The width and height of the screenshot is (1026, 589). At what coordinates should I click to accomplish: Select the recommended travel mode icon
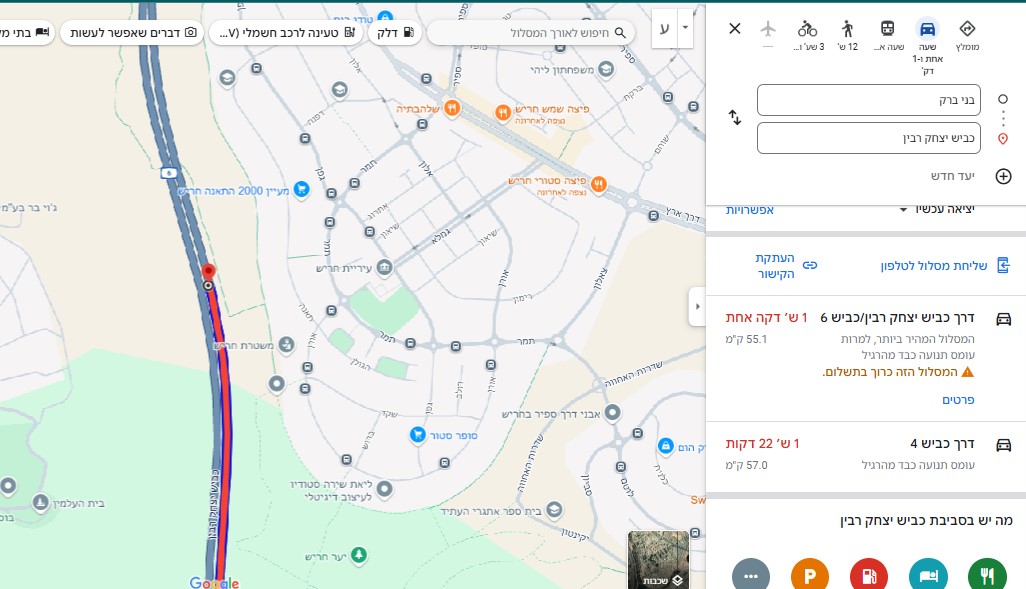point(967,29)
